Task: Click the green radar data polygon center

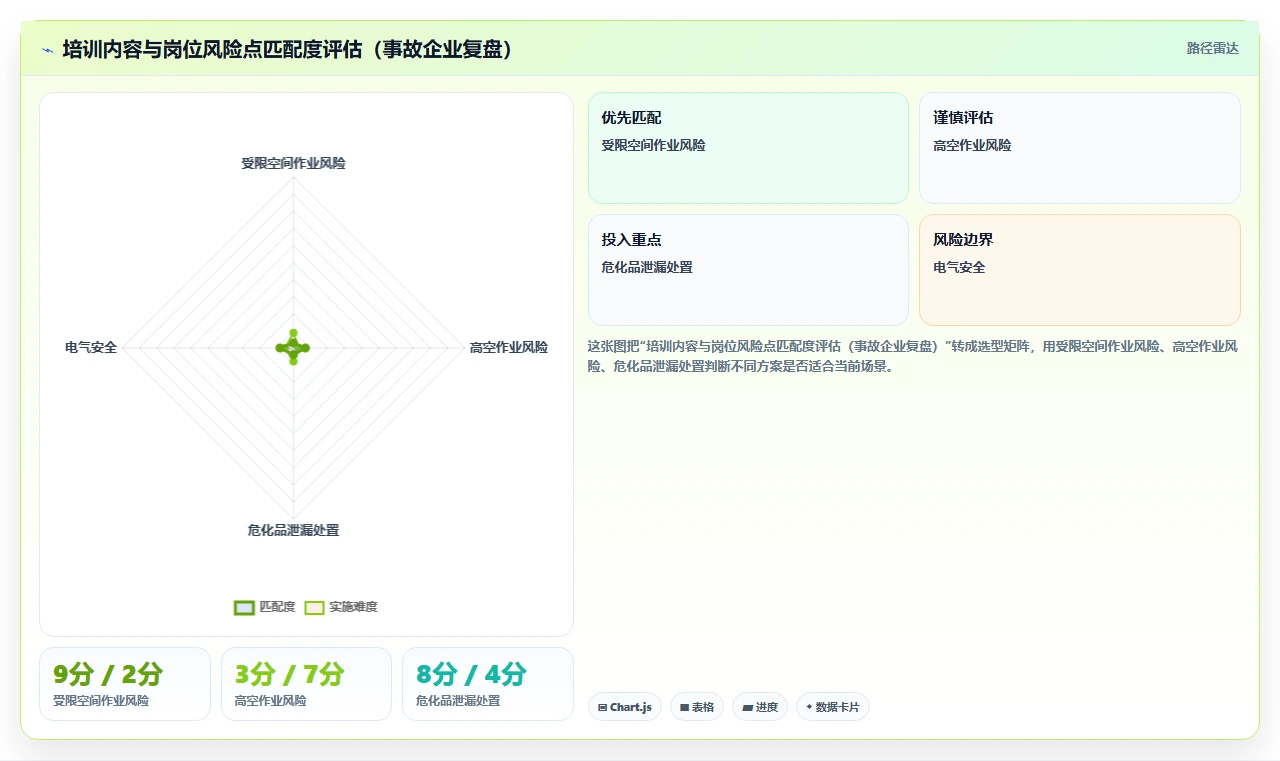Action: point(293,348)
